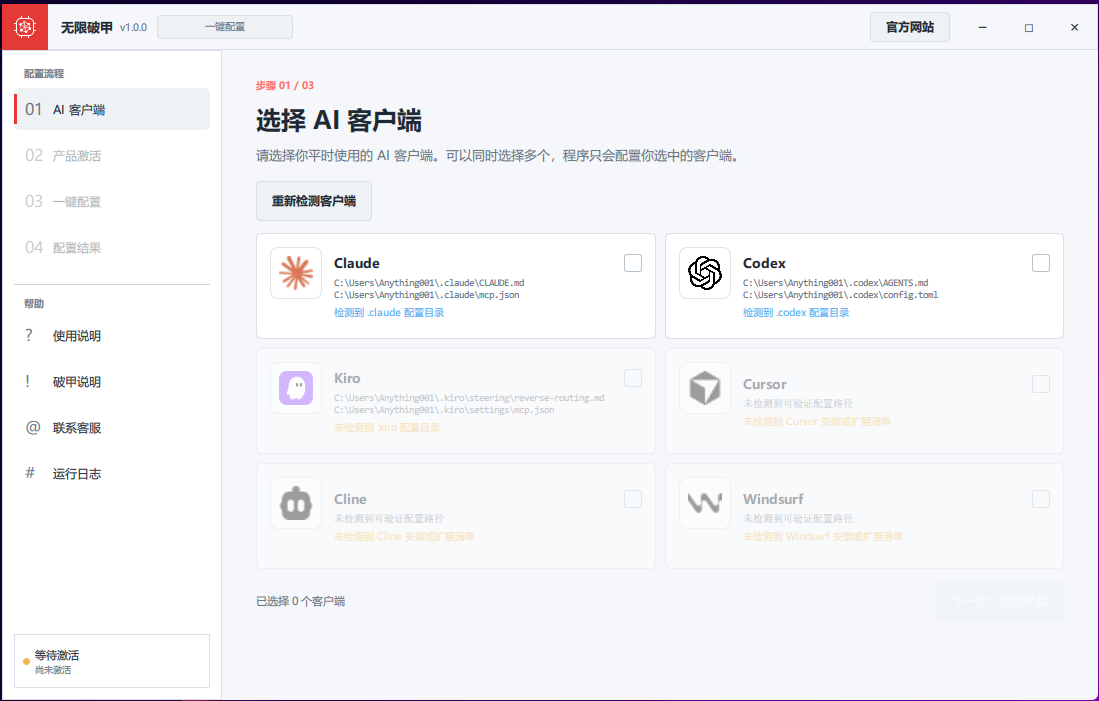Tick the Codex client checkbox

(1041, 263)
